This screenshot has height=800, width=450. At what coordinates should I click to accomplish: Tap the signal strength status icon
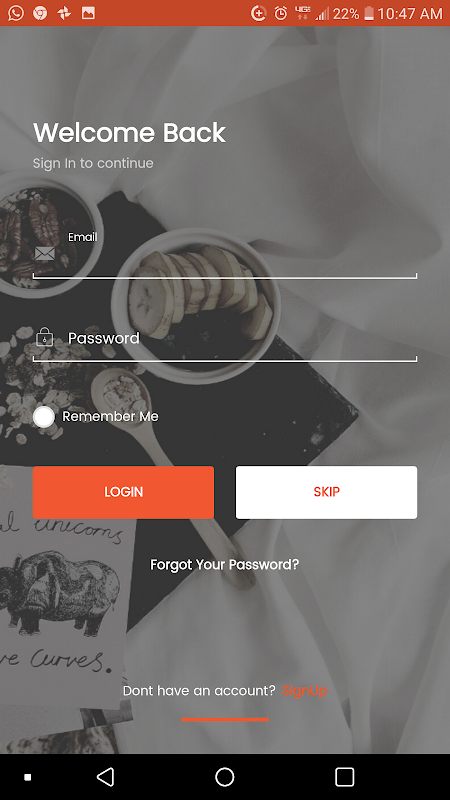coord(322,14)
